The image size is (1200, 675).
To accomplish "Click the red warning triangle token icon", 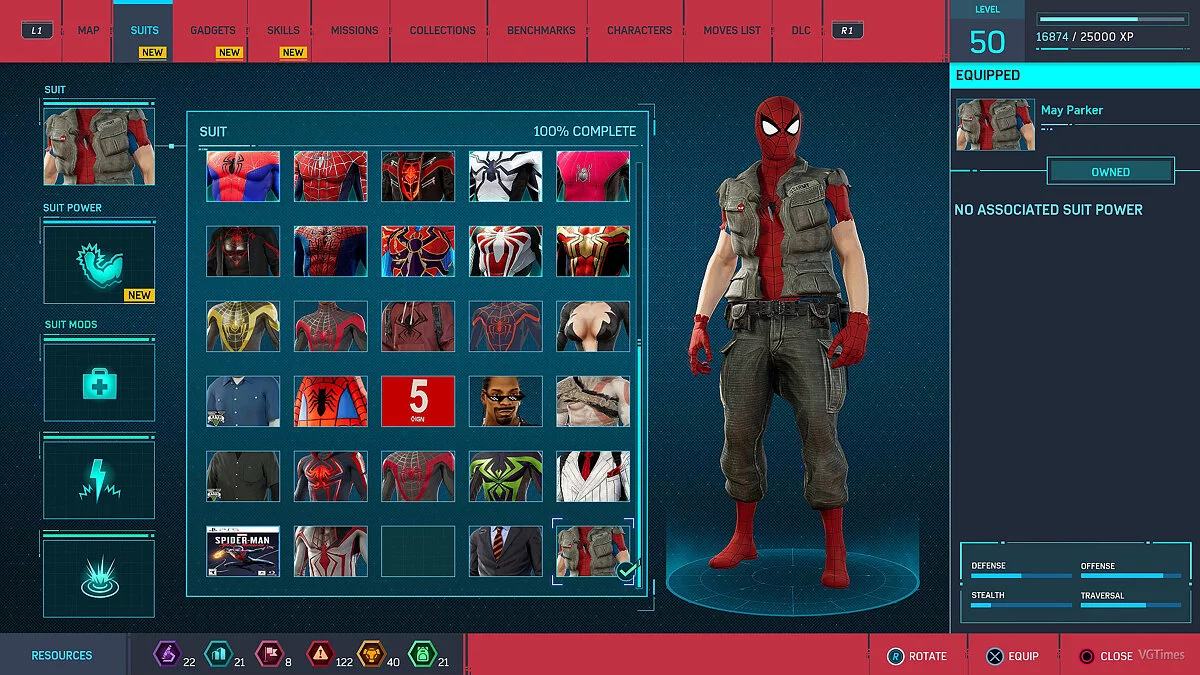I will click(x=320, y=655).
